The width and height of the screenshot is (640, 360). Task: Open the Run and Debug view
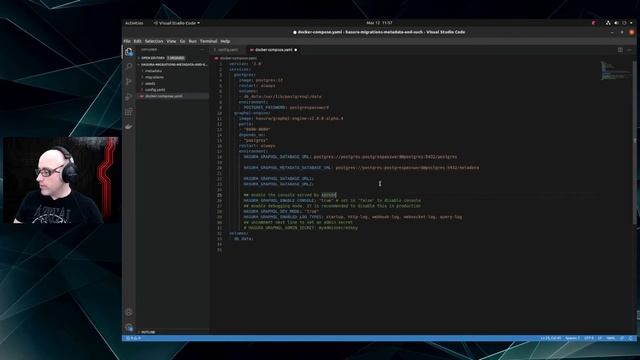click(129, 96)
